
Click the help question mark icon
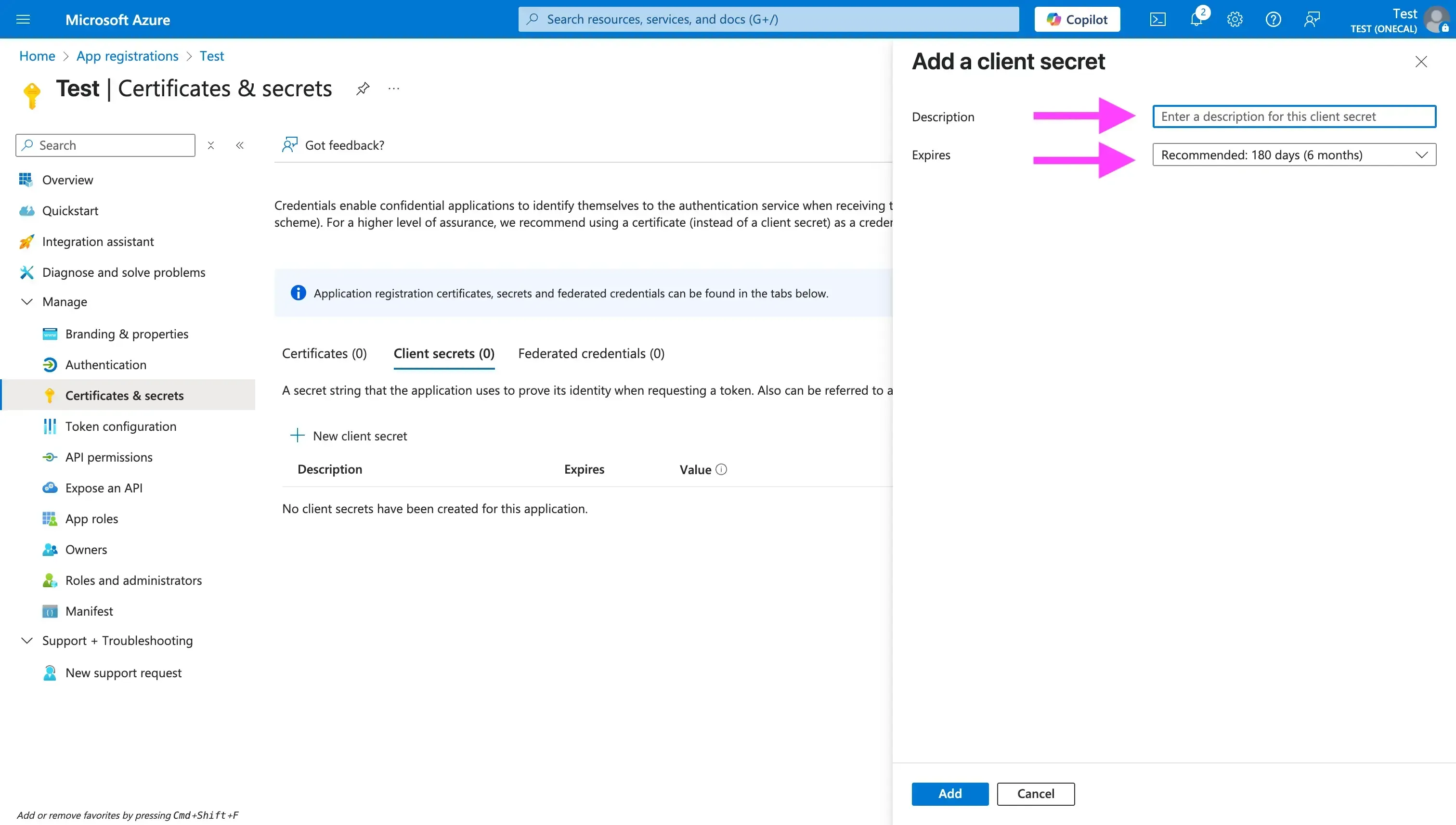coord(1274,19)
